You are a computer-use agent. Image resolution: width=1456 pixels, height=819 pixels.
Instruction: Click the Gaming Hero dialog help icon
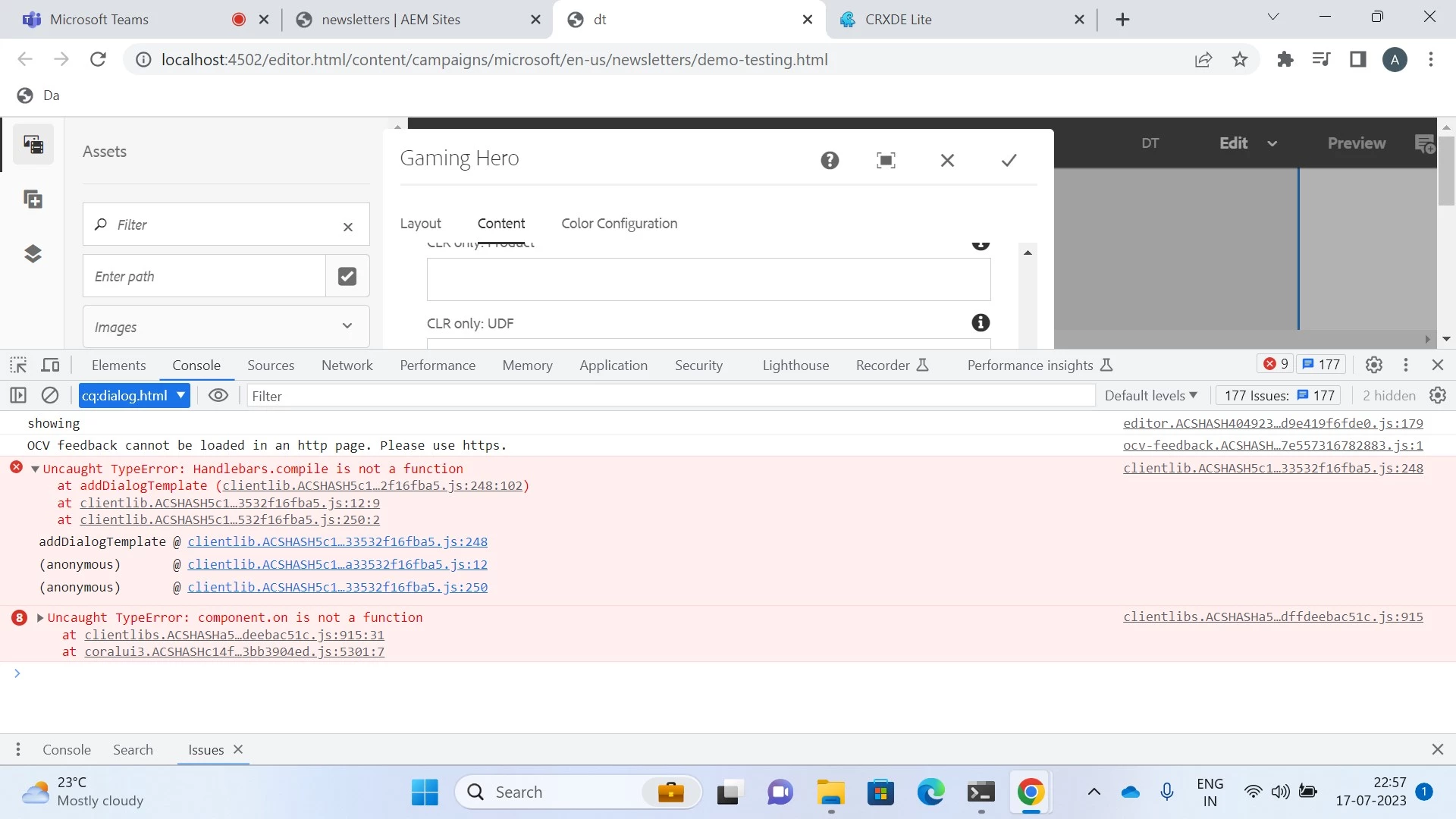point(830,160)
